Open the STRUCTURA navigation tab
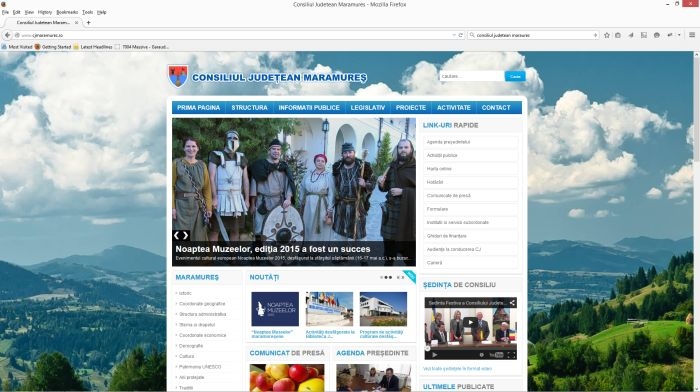700x392 pixels. (x=249, y=108)
